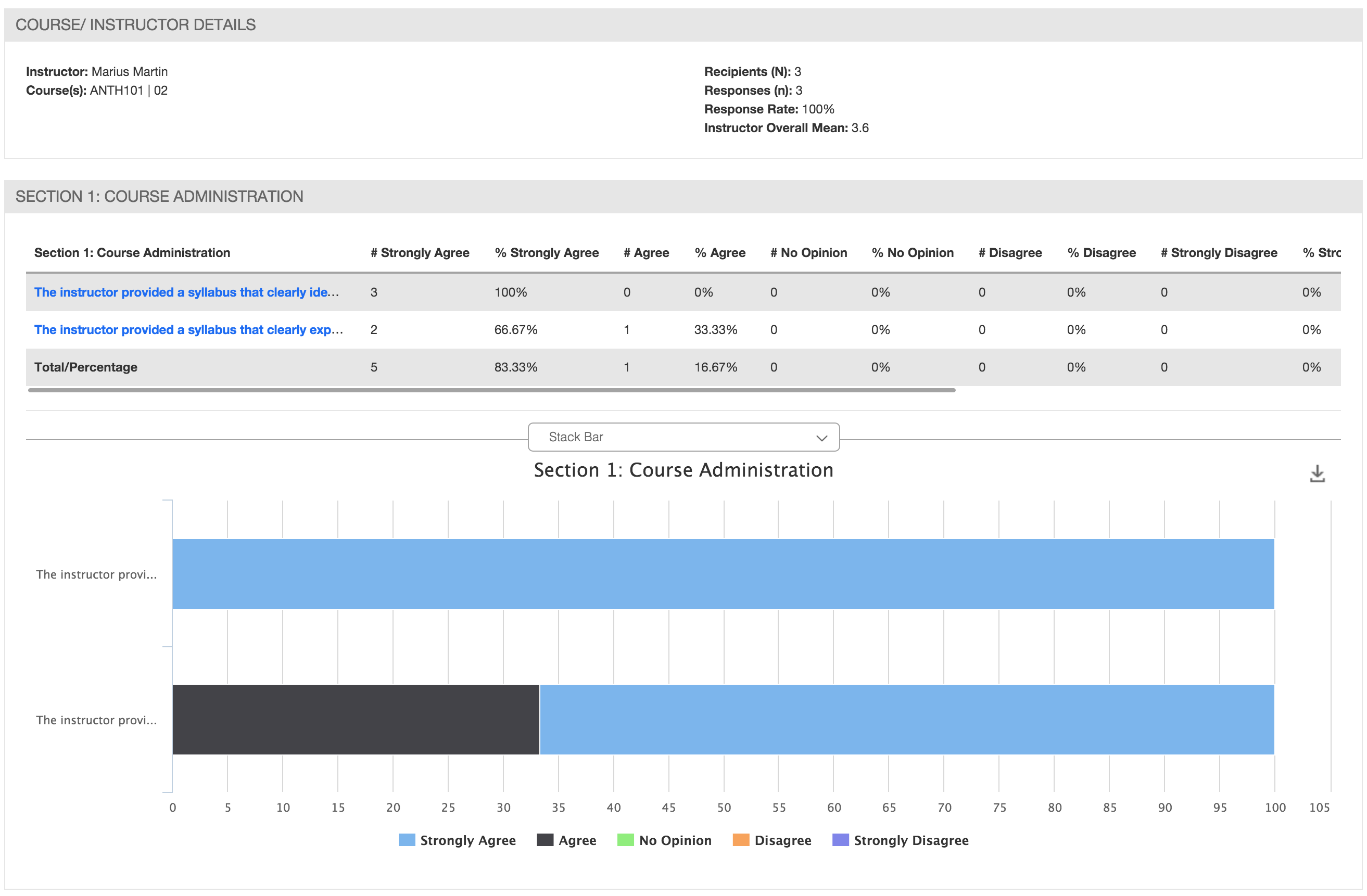Image resolution: width=1367 pixels, height=896 pixels.
Task: Click the blue Strongly Agree segment of second bar
Action: pyautogui.click(x=907, y=719)
